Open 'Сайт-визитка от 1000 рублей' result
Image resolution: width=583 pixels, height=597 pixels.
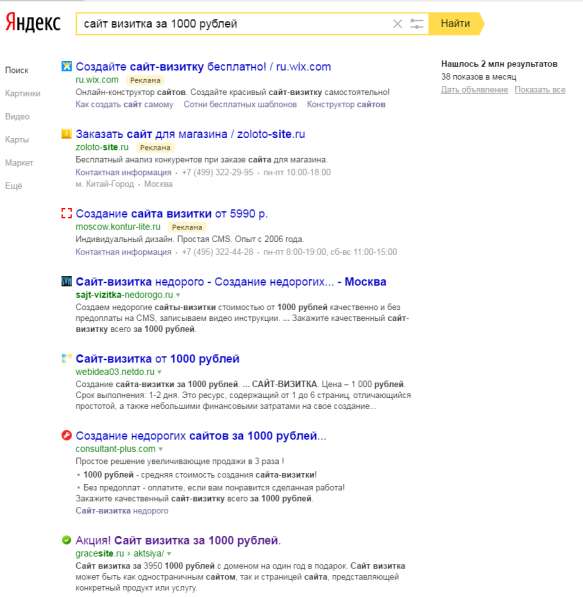pyautogui.click(x=157, y=359)
